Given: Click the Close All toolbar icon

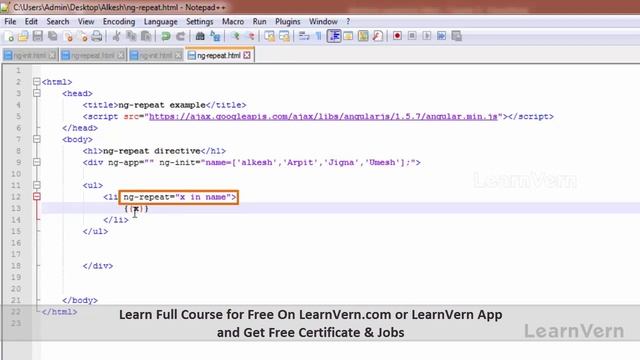Looking at the screenshot, I should (x=82, y=36).
